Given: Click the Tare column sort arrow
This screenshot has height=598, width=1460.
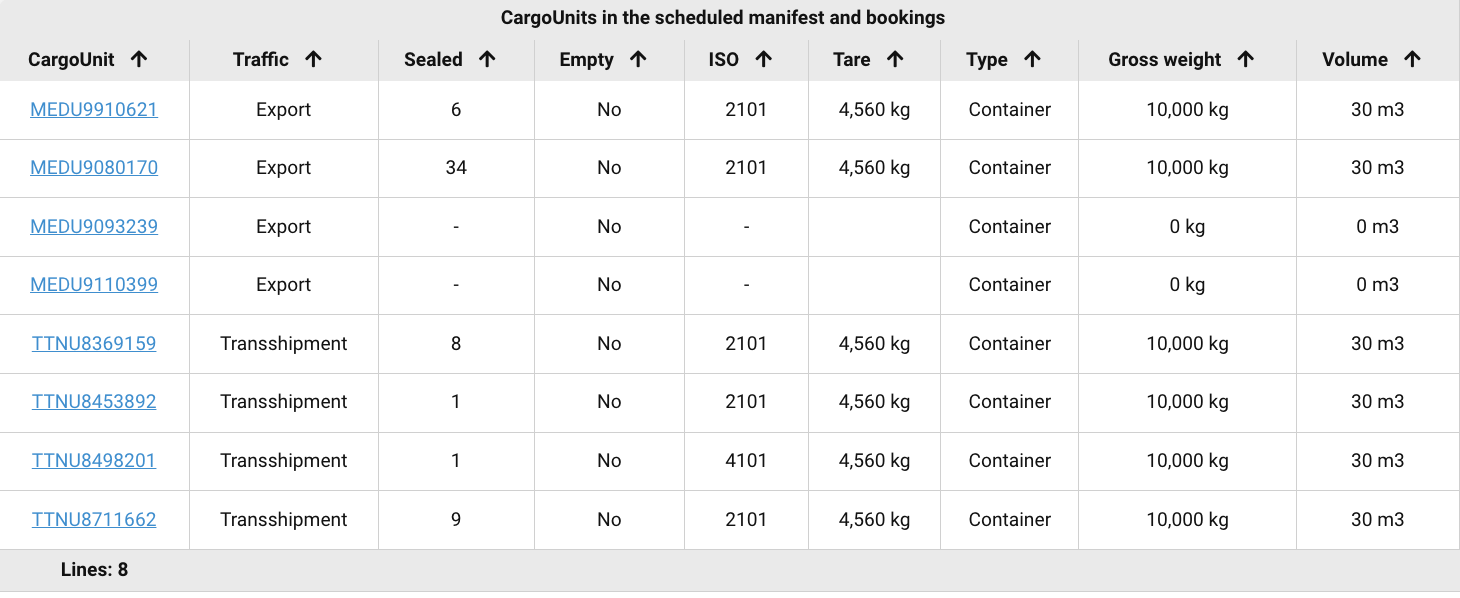Looking at the screenshot, I should click(895, 59).
